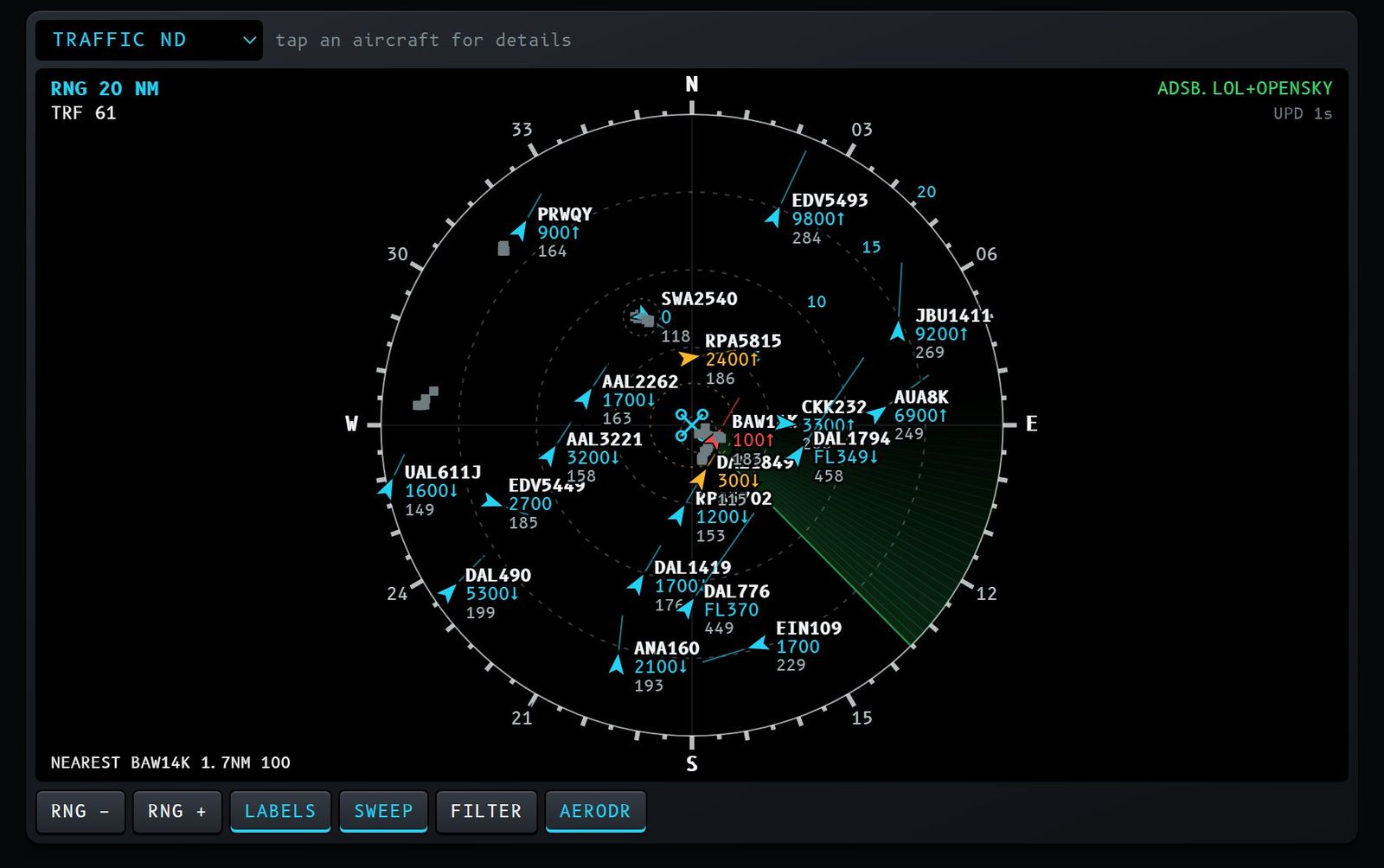The height and width of the screenshot is (868, 1384).
Task: Open the FILTER option
Action: pos(486,812)
